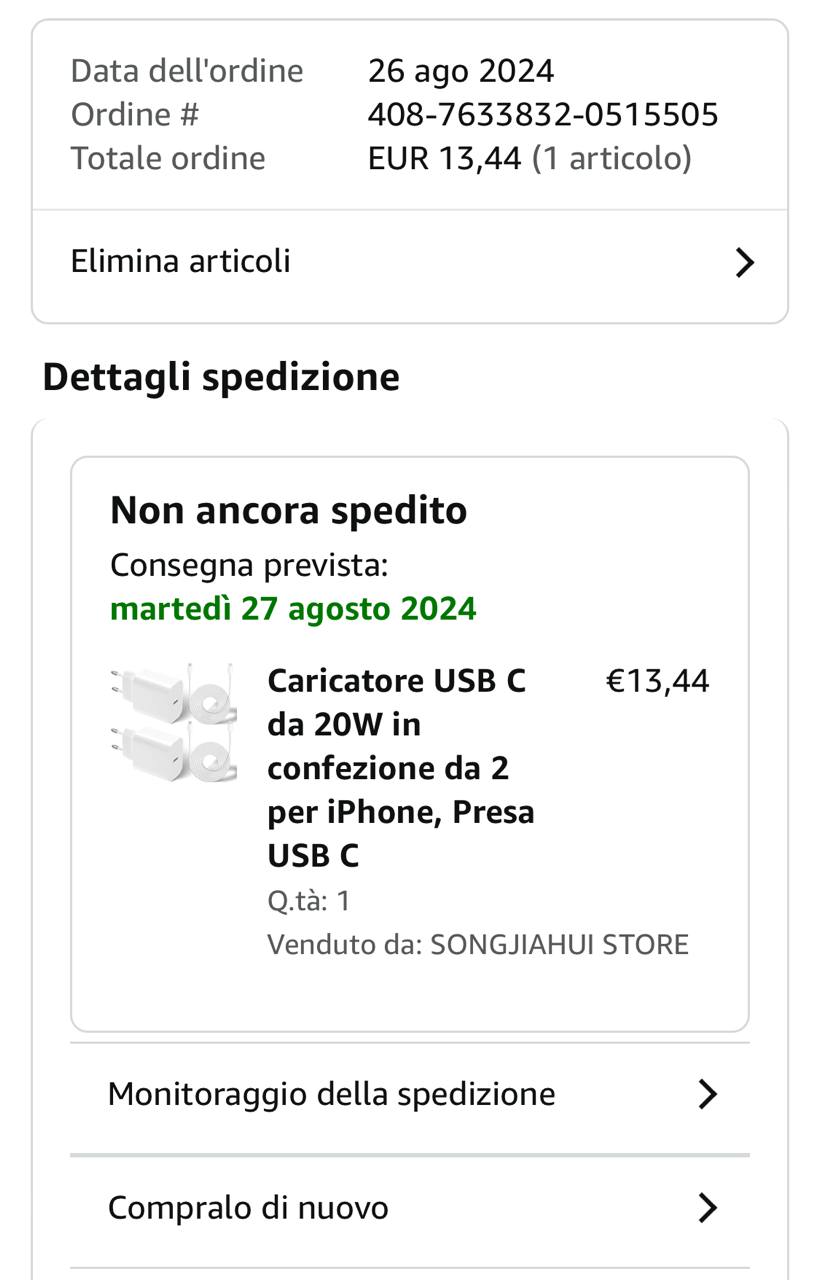The image size is (820, 1280).
Task: Click the Q.tà: 1 quantity text
Action: 308,901
